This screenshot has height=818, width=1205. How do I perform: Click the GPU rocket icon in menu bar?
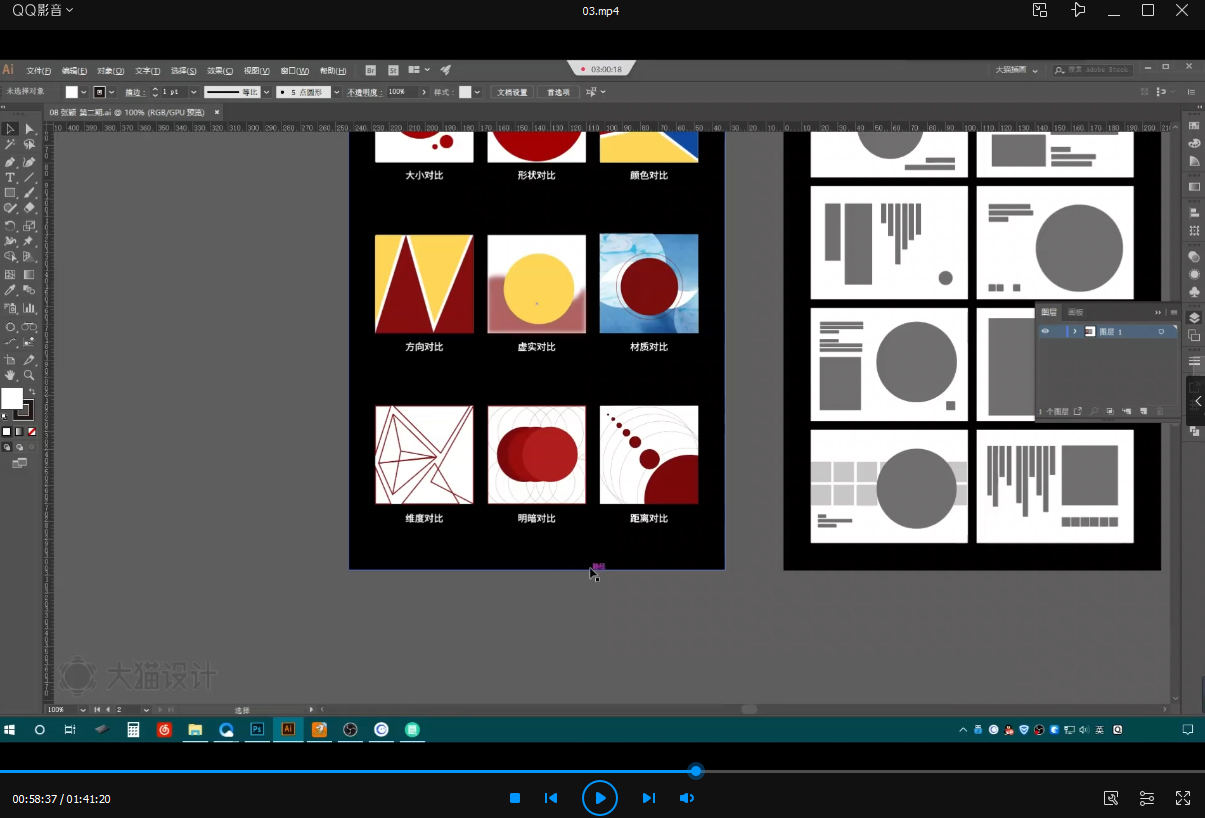click(x=446, y=70)
